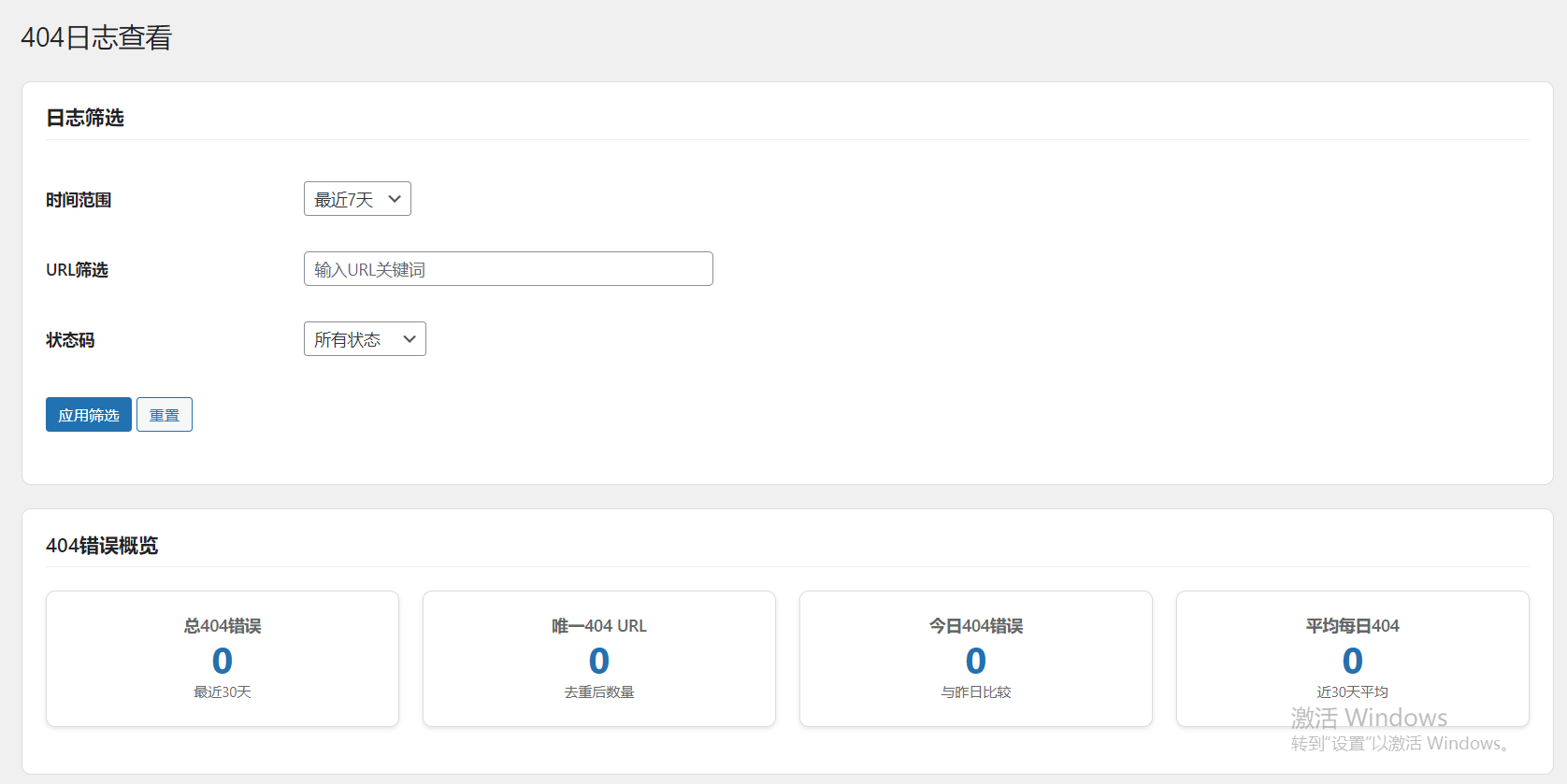Click the 应用筛选 button
Image resolution: width=1567 pixels, height=784 pixels.
coord(89,415)
